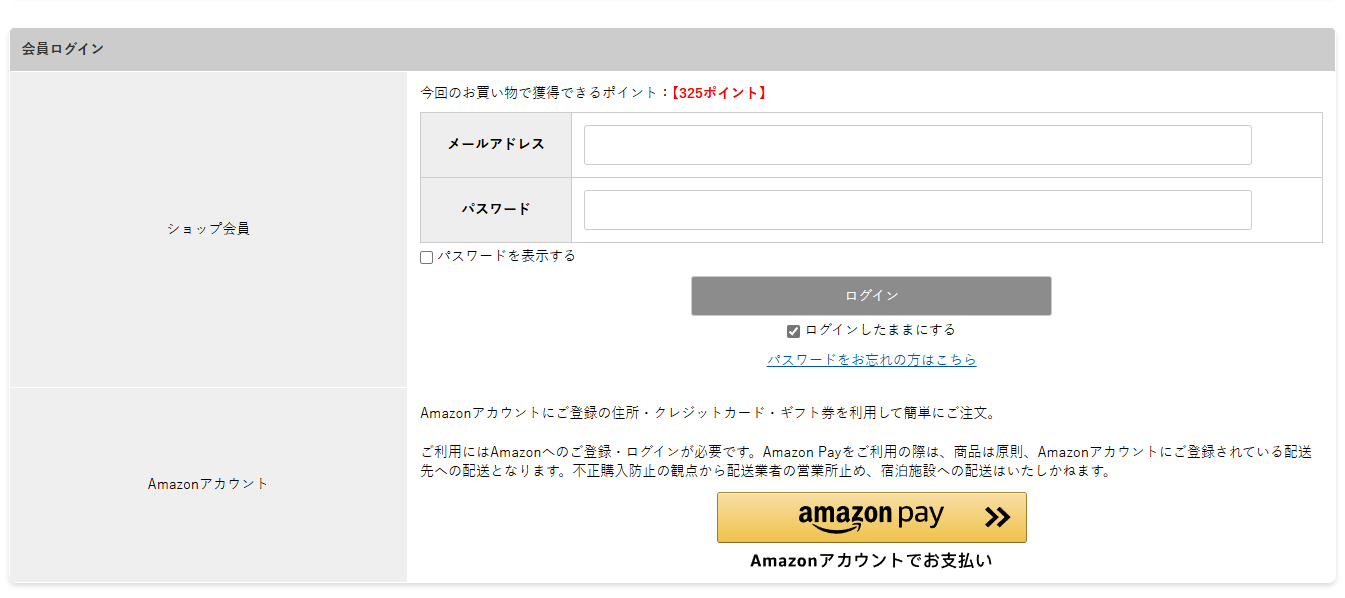This screenshot has width=1345, height=598.
Task: Click the Amazon Pay delivery notice paragraph
Action: tap(866, 461)
